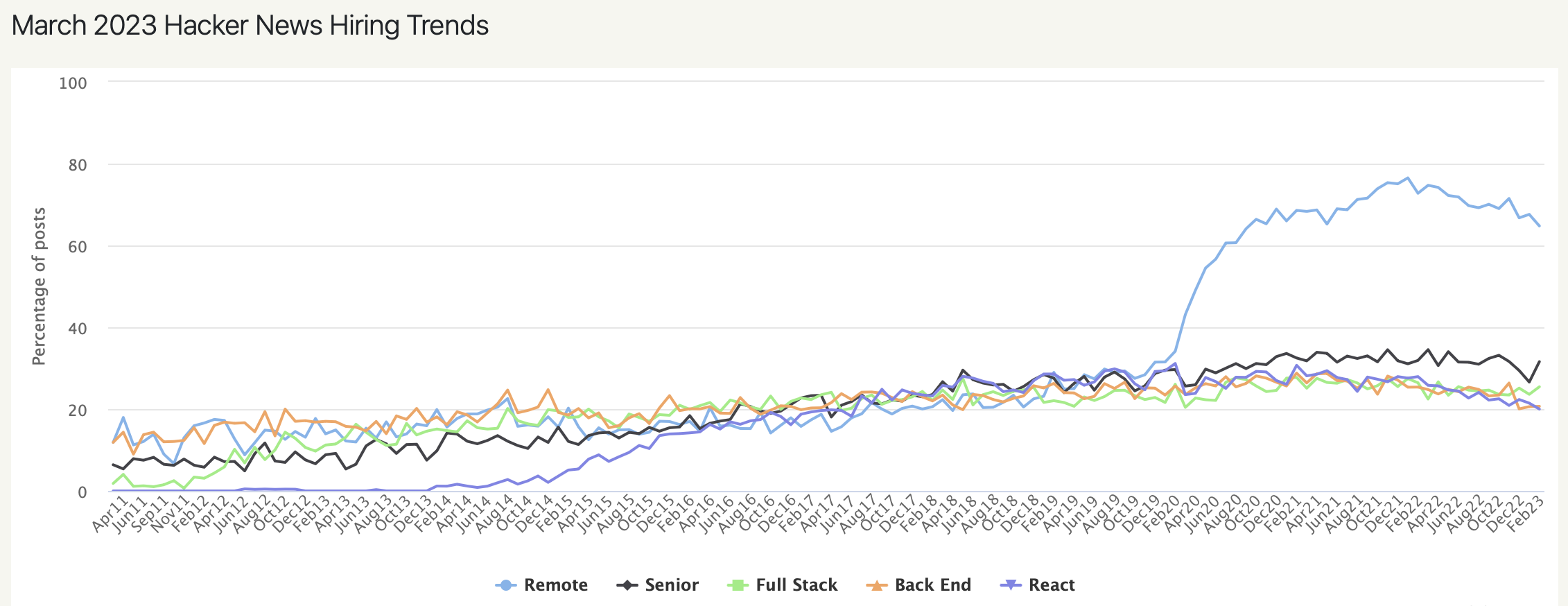Select the peak point of the Remote line
The width and height of the screenshot is (1568, 606).
[x=1407, y=178]
